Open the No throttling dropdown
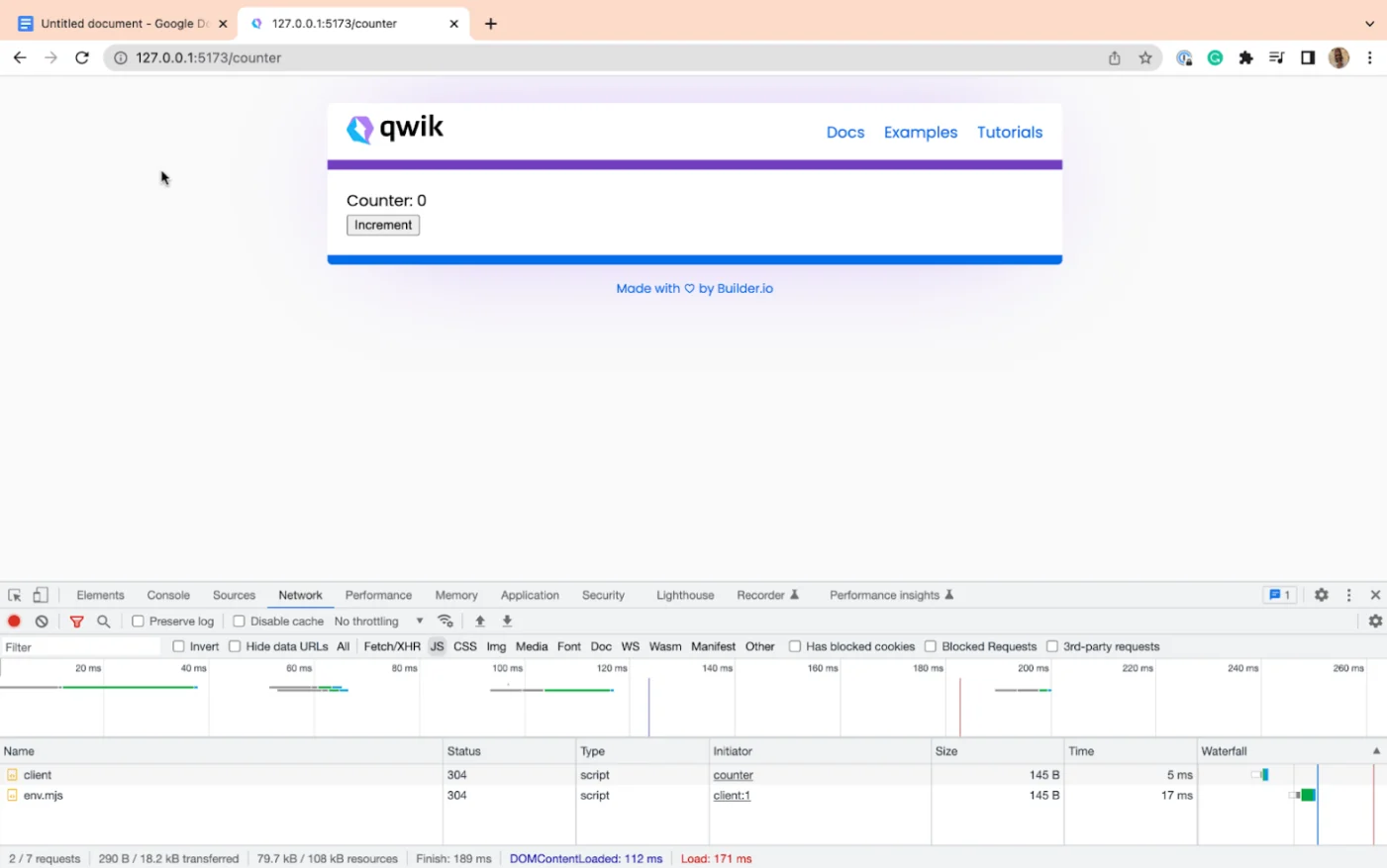Viewport: 1387px width, 868px height. 381,621
